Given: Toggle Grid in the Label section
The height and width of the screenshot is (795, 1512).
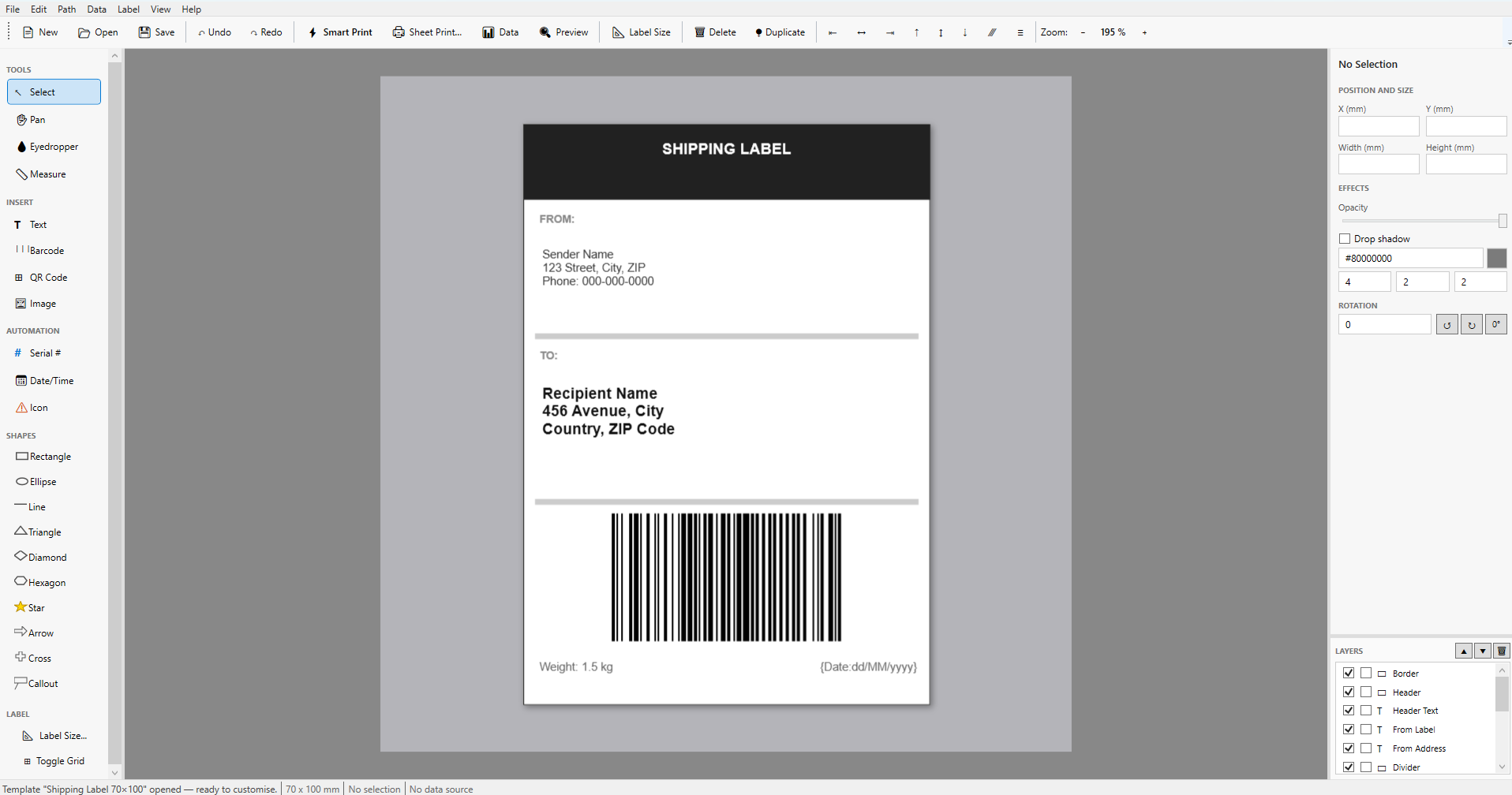Looking at the screenshot, I should 54,761.
